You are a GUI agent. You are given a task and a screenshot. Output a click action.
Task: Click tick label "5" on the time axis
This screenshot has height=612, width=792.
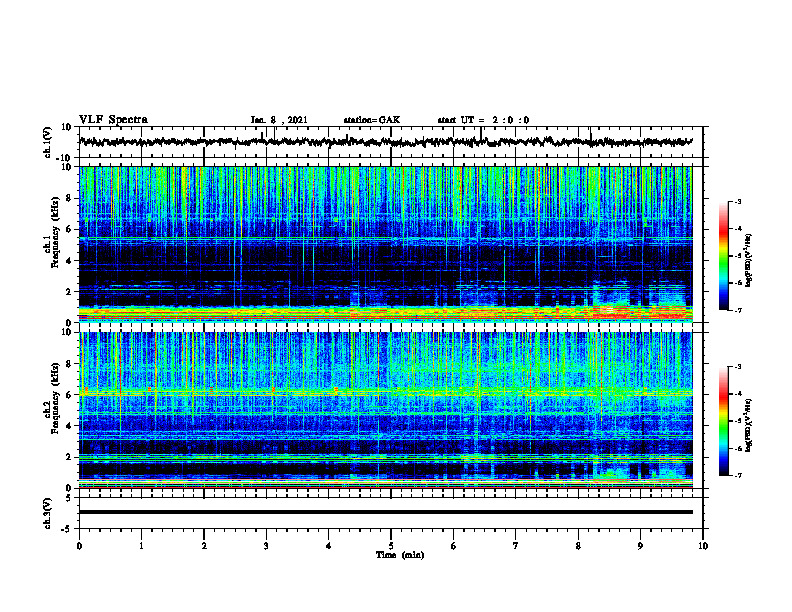391,546
